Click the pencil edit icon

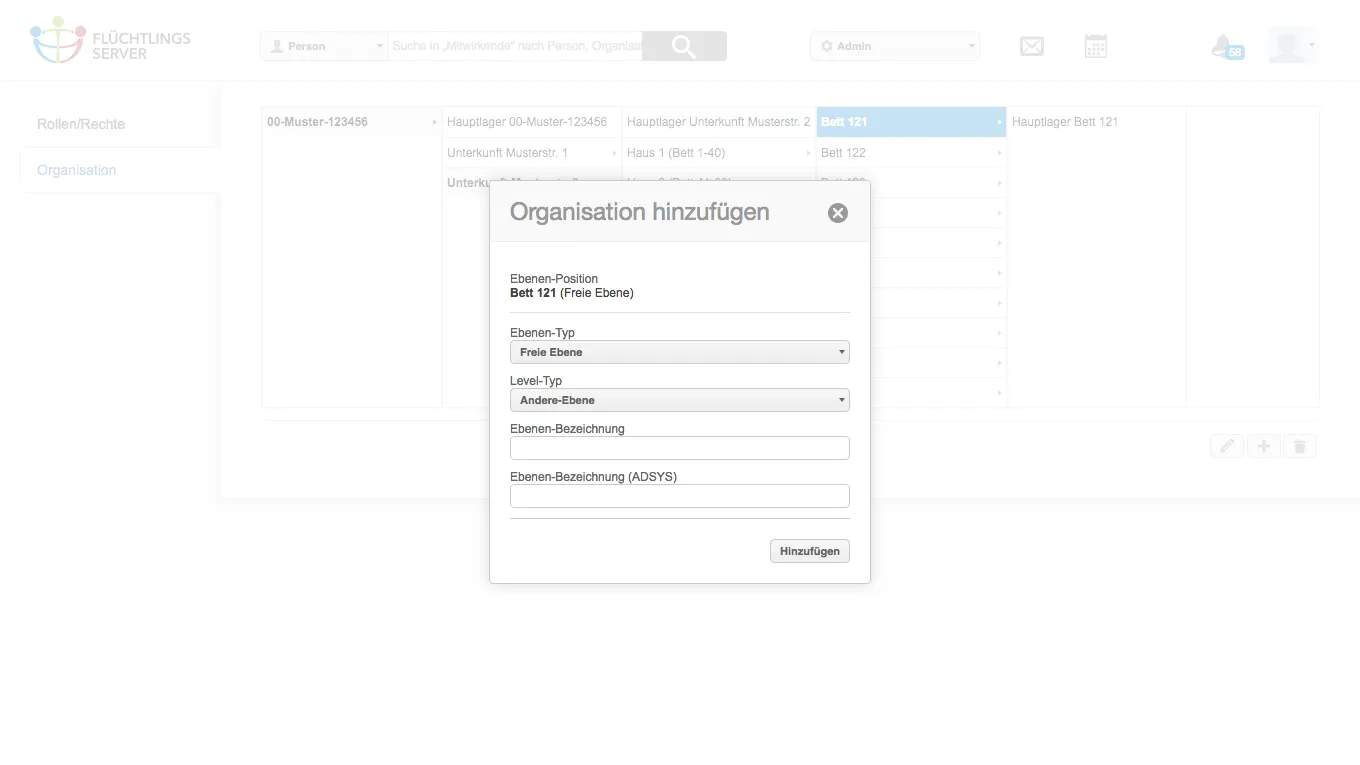1227,446
